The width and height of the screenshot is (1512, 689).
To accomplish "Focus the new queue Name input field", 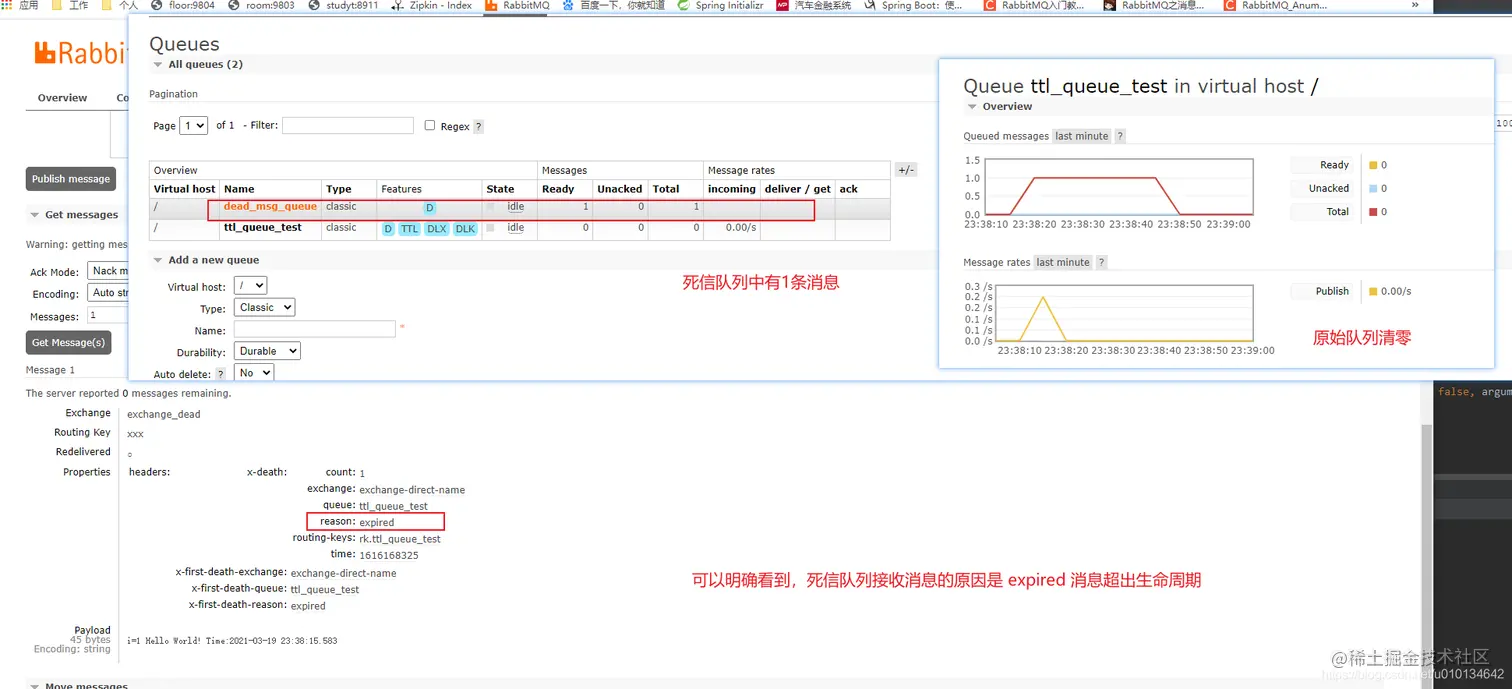I will [x=315, y=329].
